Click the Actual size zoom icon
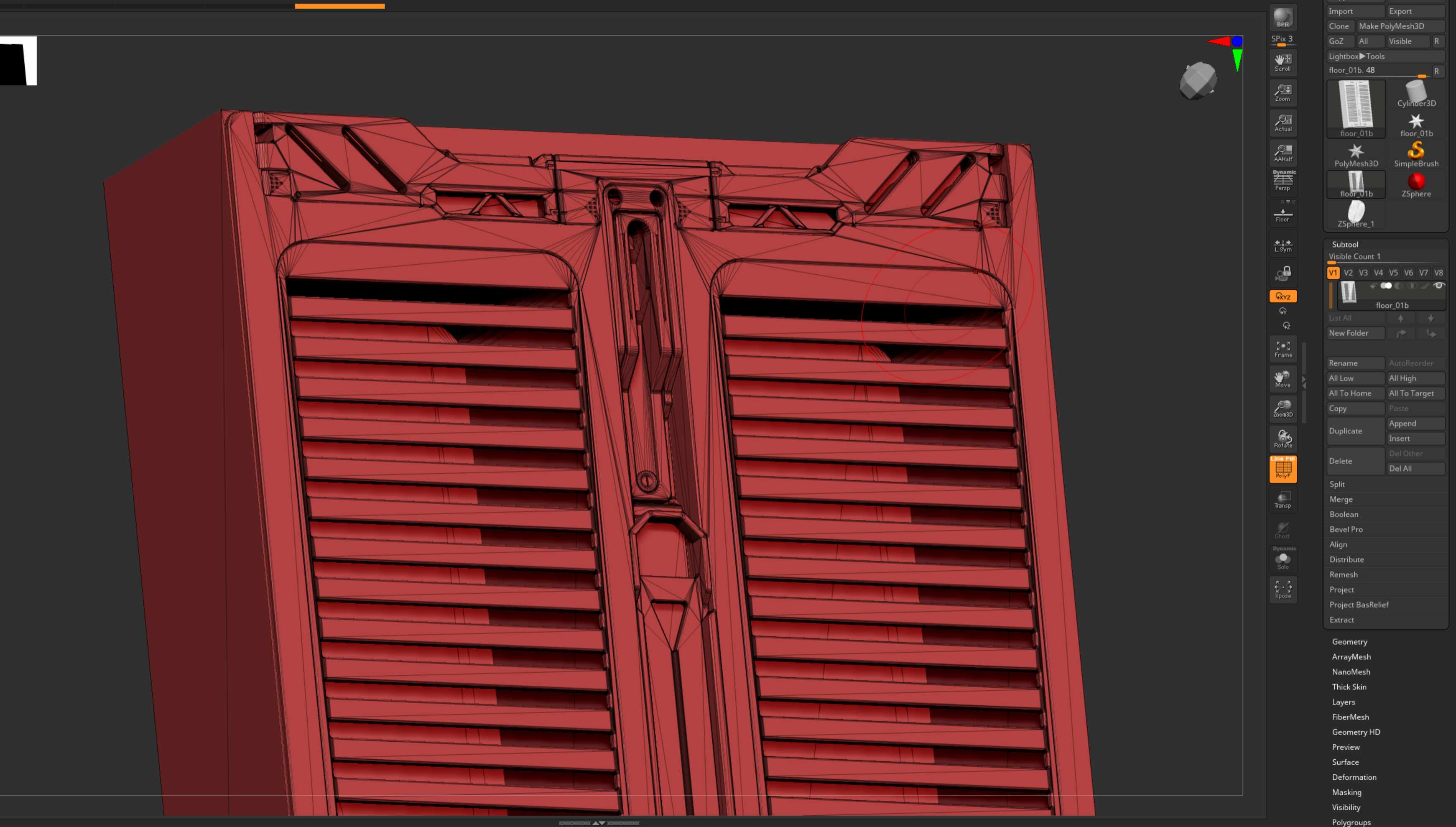This screenshot has width=1456, height=827. pyautogui.click(x=1282, y=122)
